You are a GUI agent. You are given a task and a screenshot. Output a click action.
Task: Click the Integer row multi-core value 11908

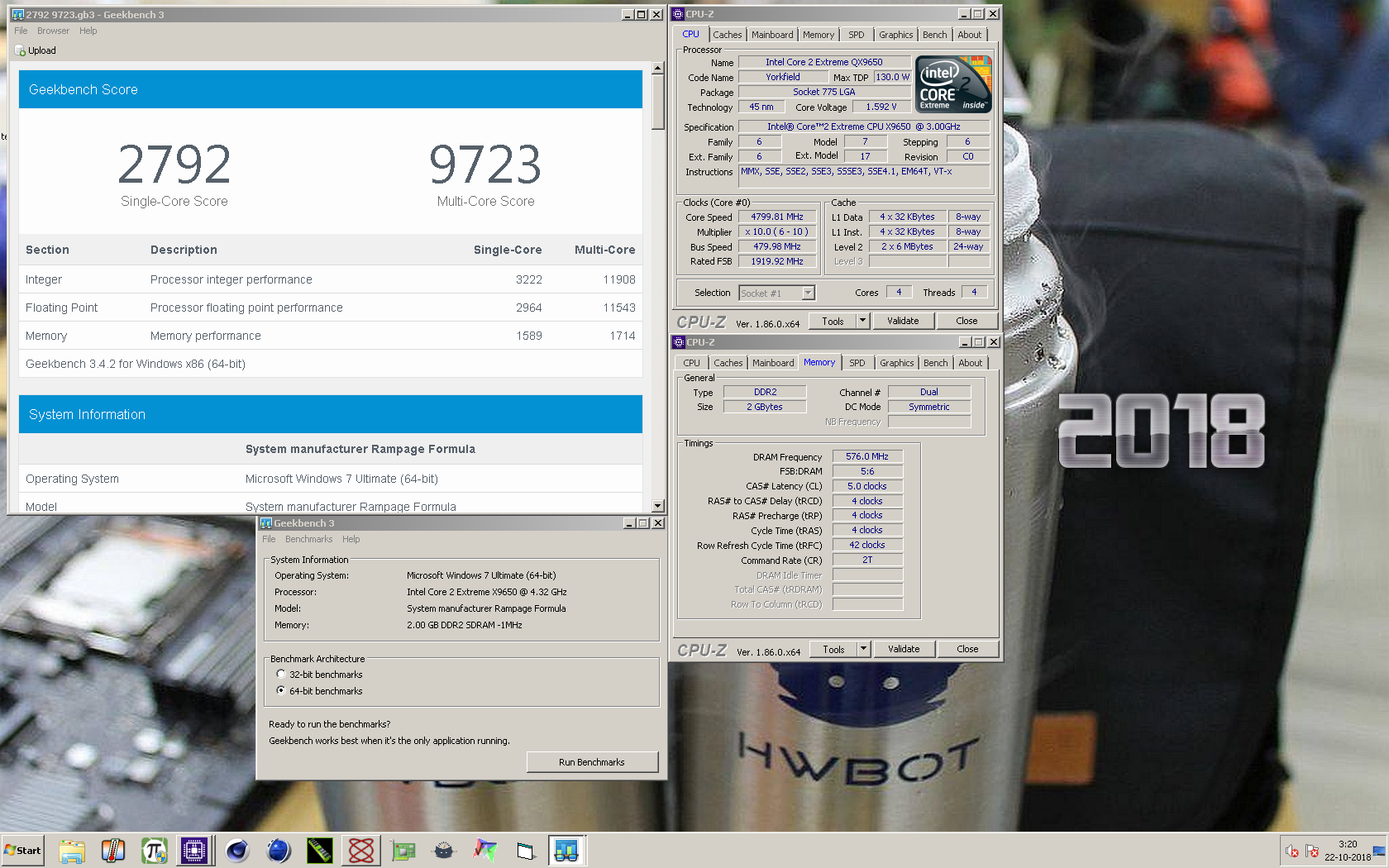pyautogui.click(x=619, y=279)
